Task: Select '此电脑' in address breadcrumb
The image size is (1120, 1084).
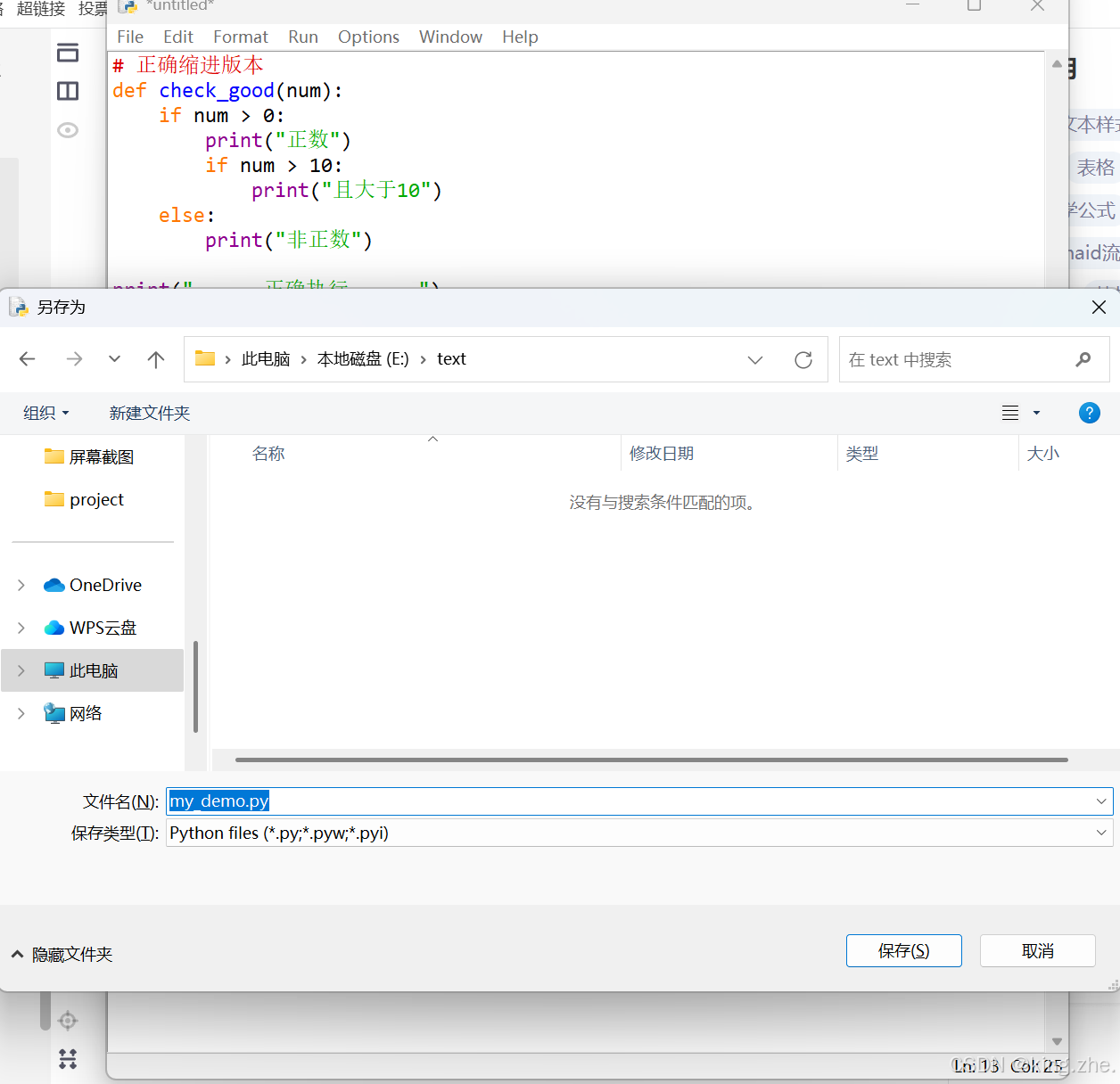Action: point(266,359)
